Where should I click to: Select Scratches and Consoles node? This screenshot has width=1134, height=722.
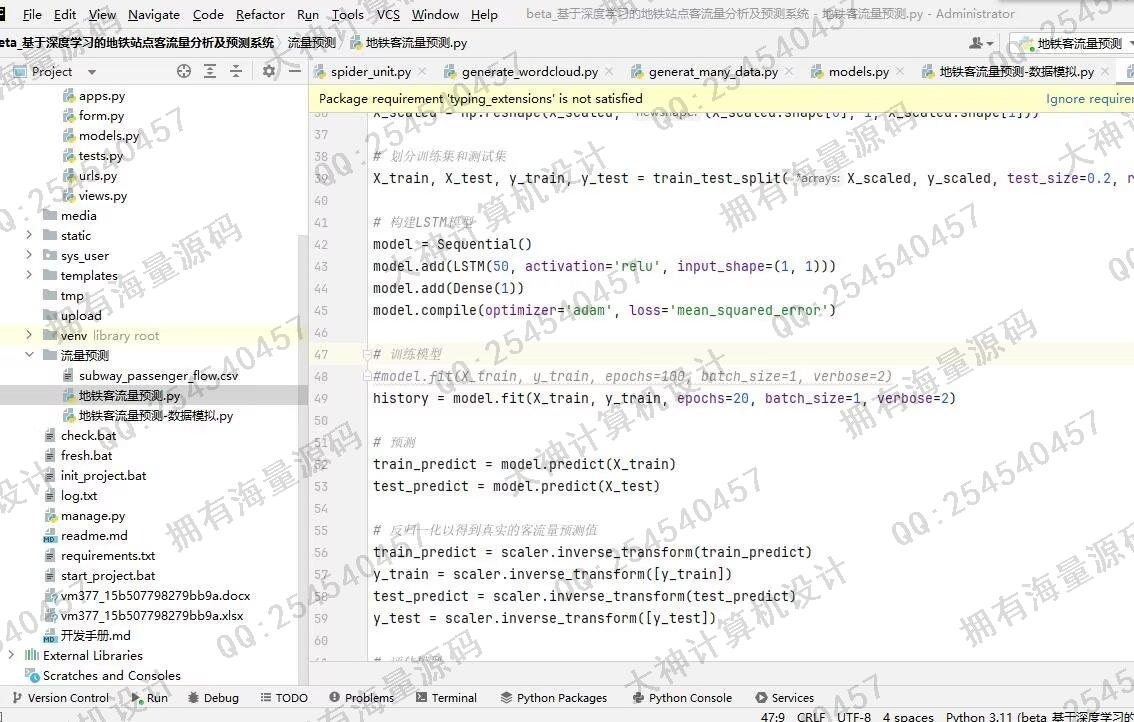pyautogui.click(x=111, y=675)
